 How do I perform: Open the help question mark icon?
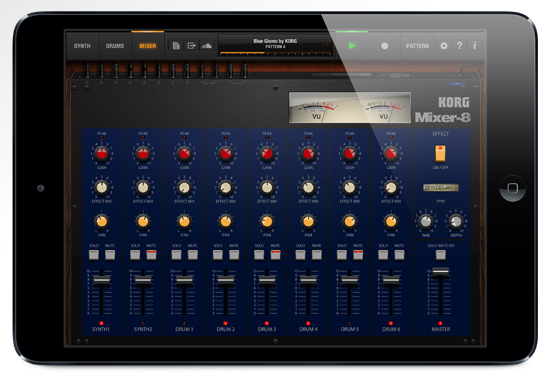tap(459, 46)
